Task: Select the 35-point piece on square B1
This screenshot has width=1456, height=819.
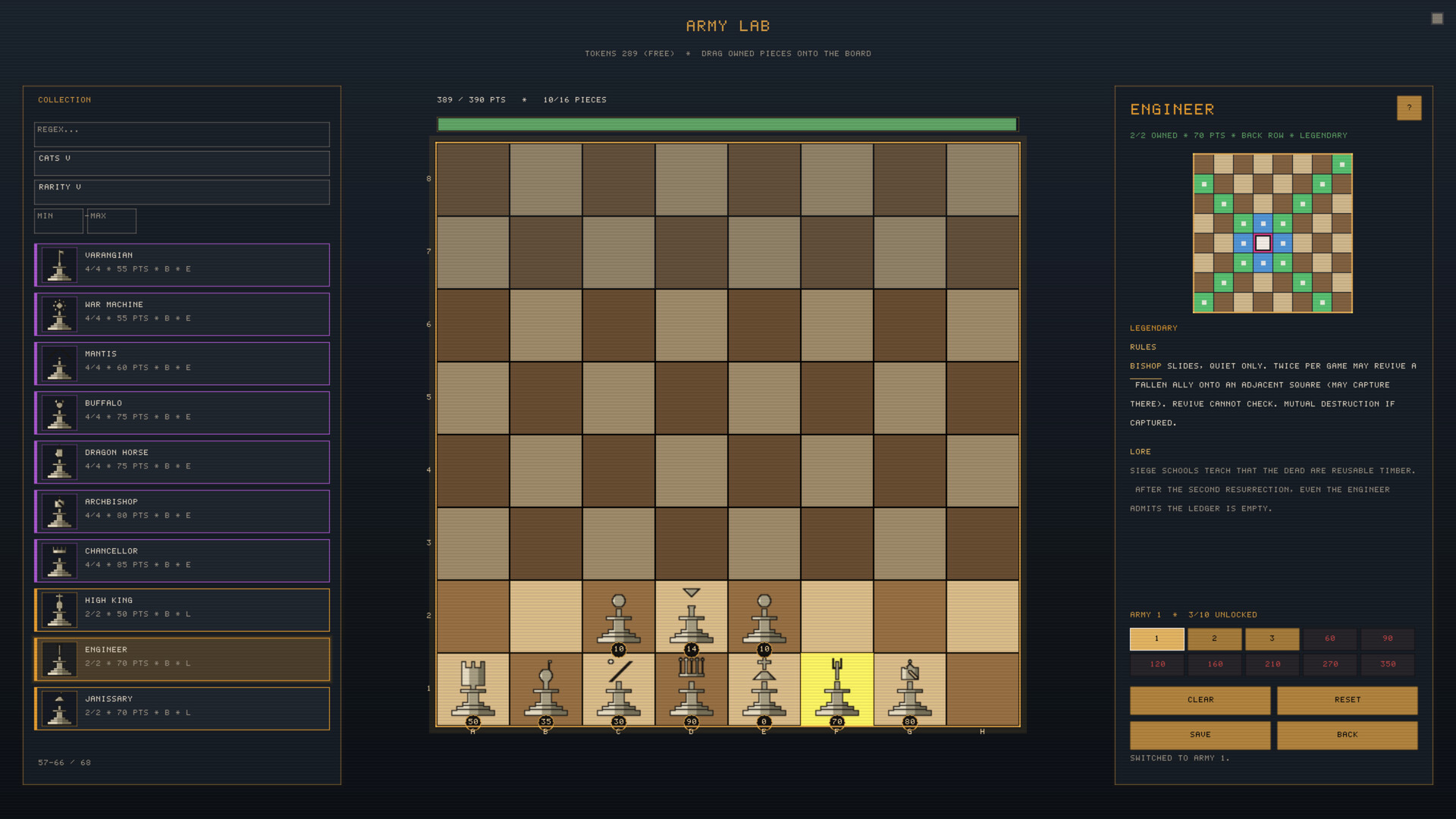Action: 545,689
